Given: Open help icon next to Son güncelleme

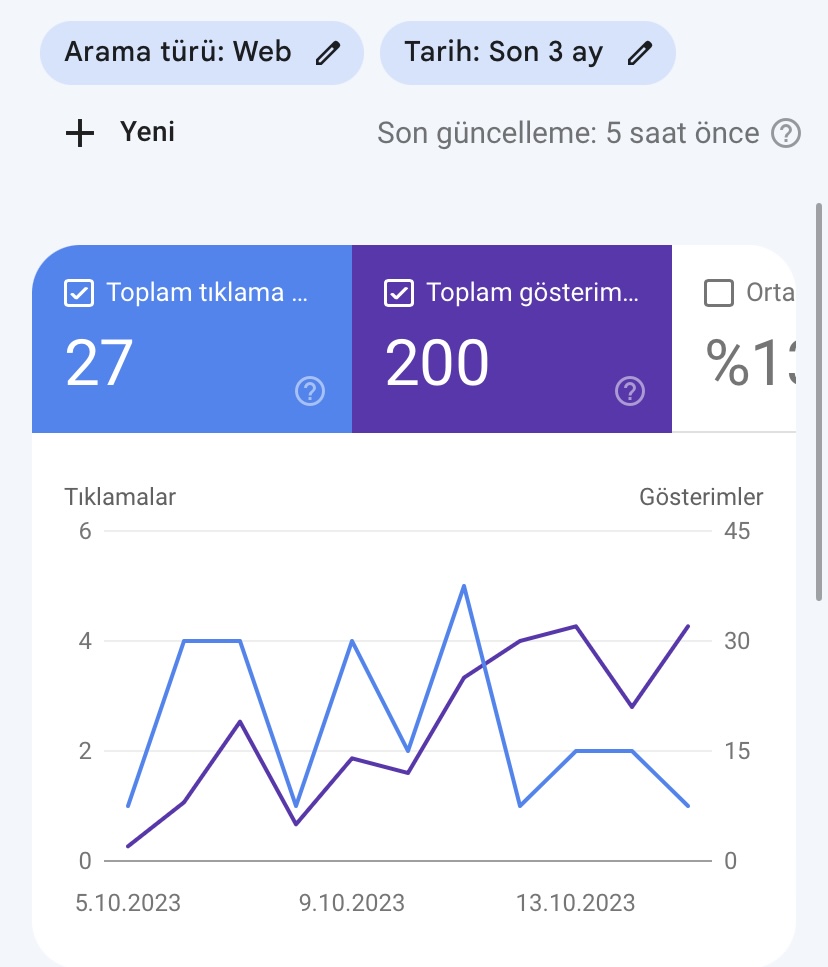Looking at the screenshot, I should (x=786, y=133).
